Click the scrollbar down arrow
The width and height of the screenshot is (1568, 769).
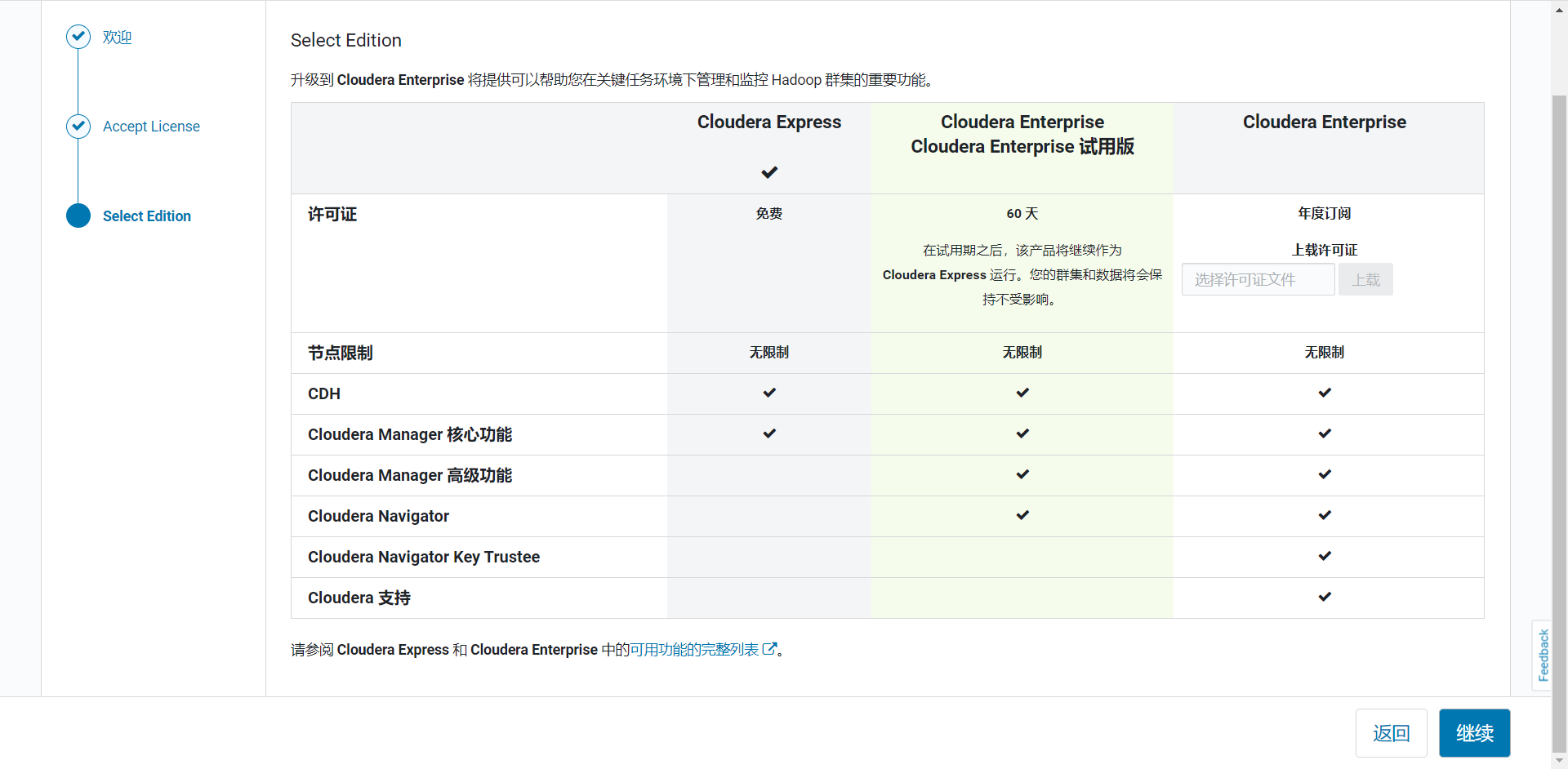click(x=1560, y=761)
